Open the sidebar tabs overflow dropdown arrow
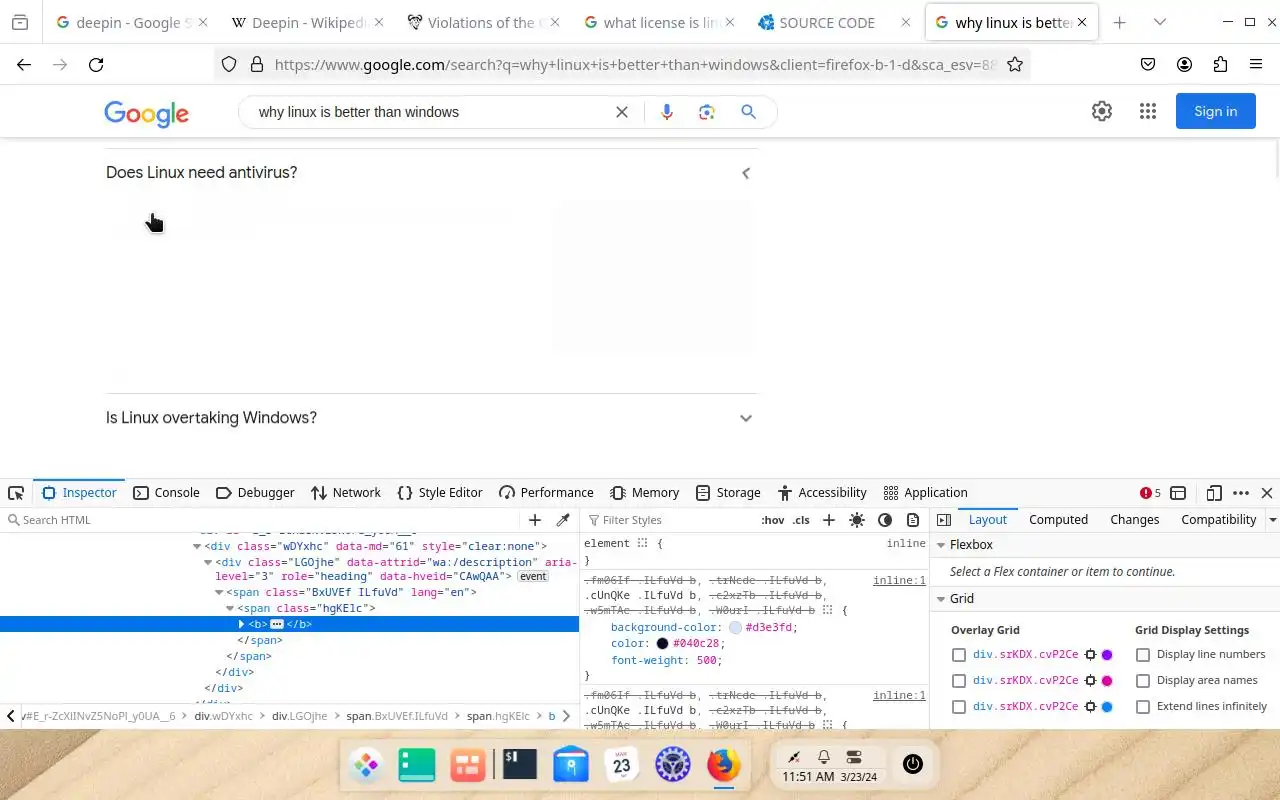The height and width of the screenshot is (800, 1280). tap(1272, 520)
